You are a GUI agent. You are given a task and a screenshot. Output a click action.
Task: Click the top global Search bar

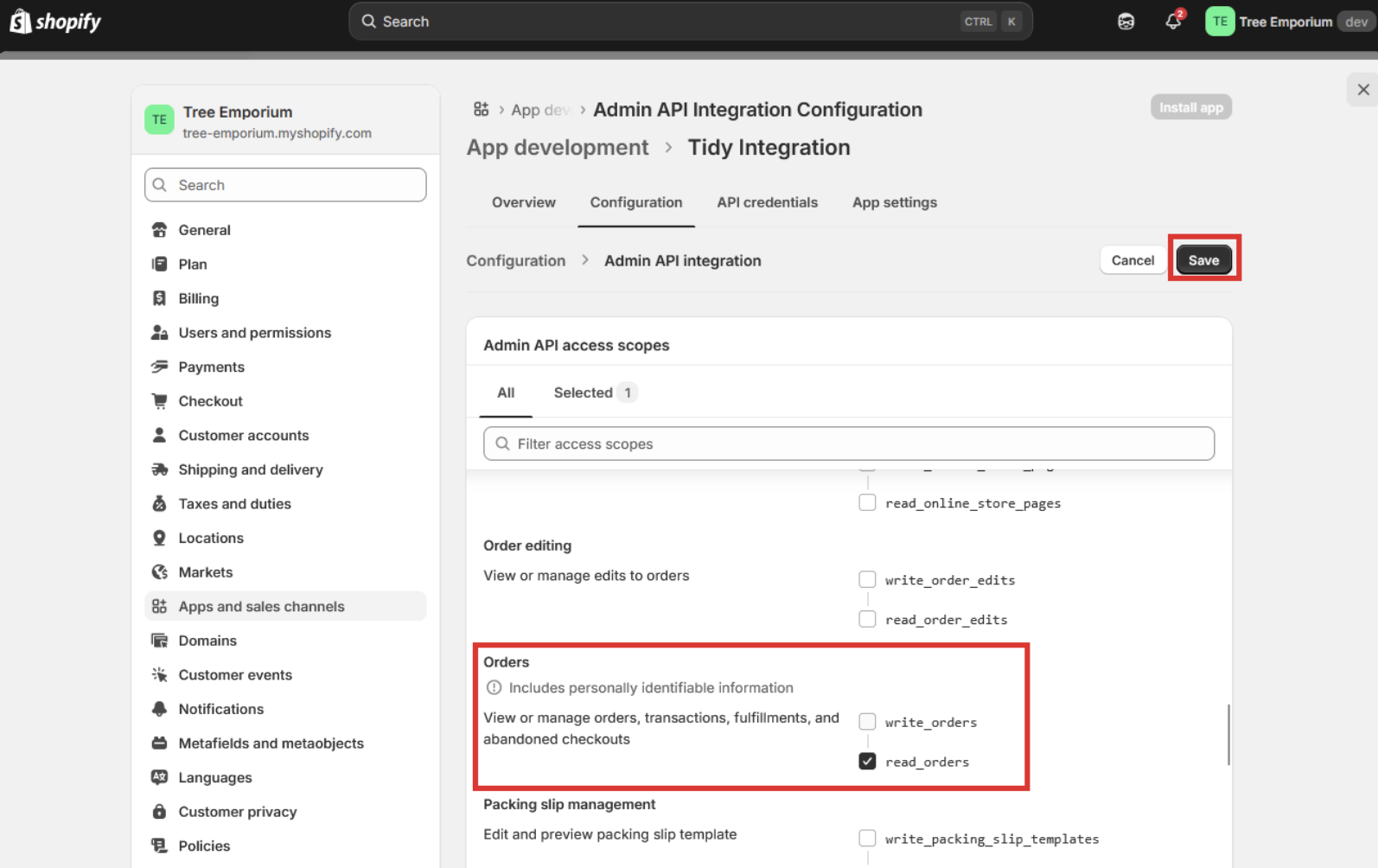point(691,22)
